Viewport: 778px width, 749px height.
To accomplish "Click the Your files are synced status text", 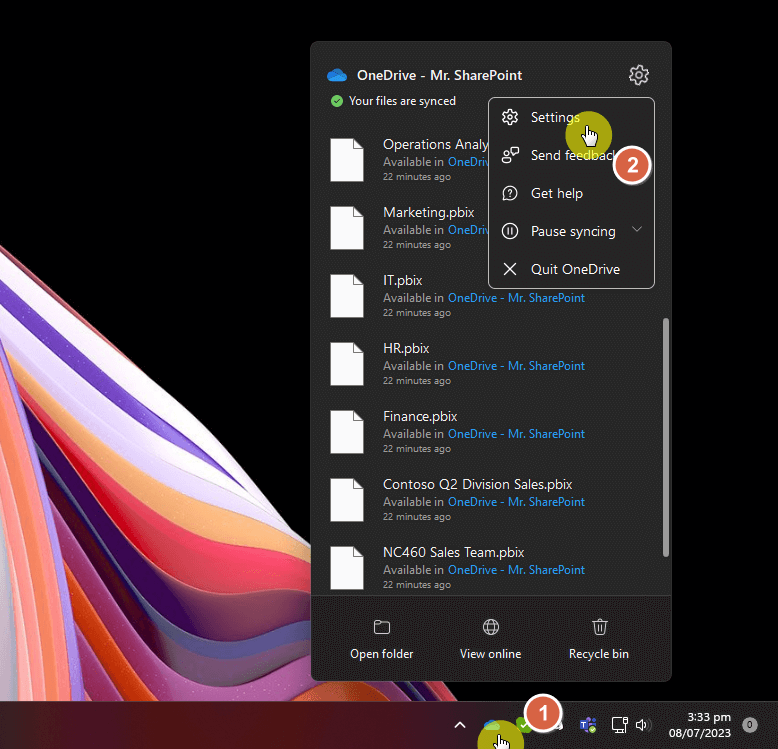I will [402, 101].
